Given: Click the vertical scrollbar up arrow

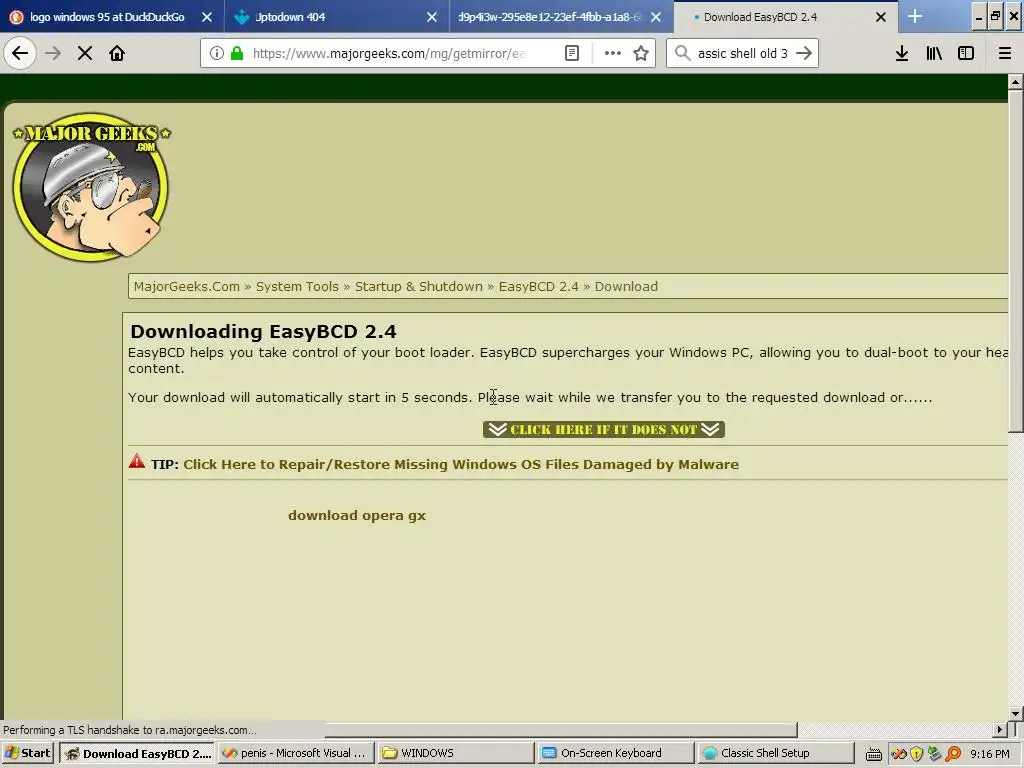Looking at the screenshot, I should pos(1015,82).
